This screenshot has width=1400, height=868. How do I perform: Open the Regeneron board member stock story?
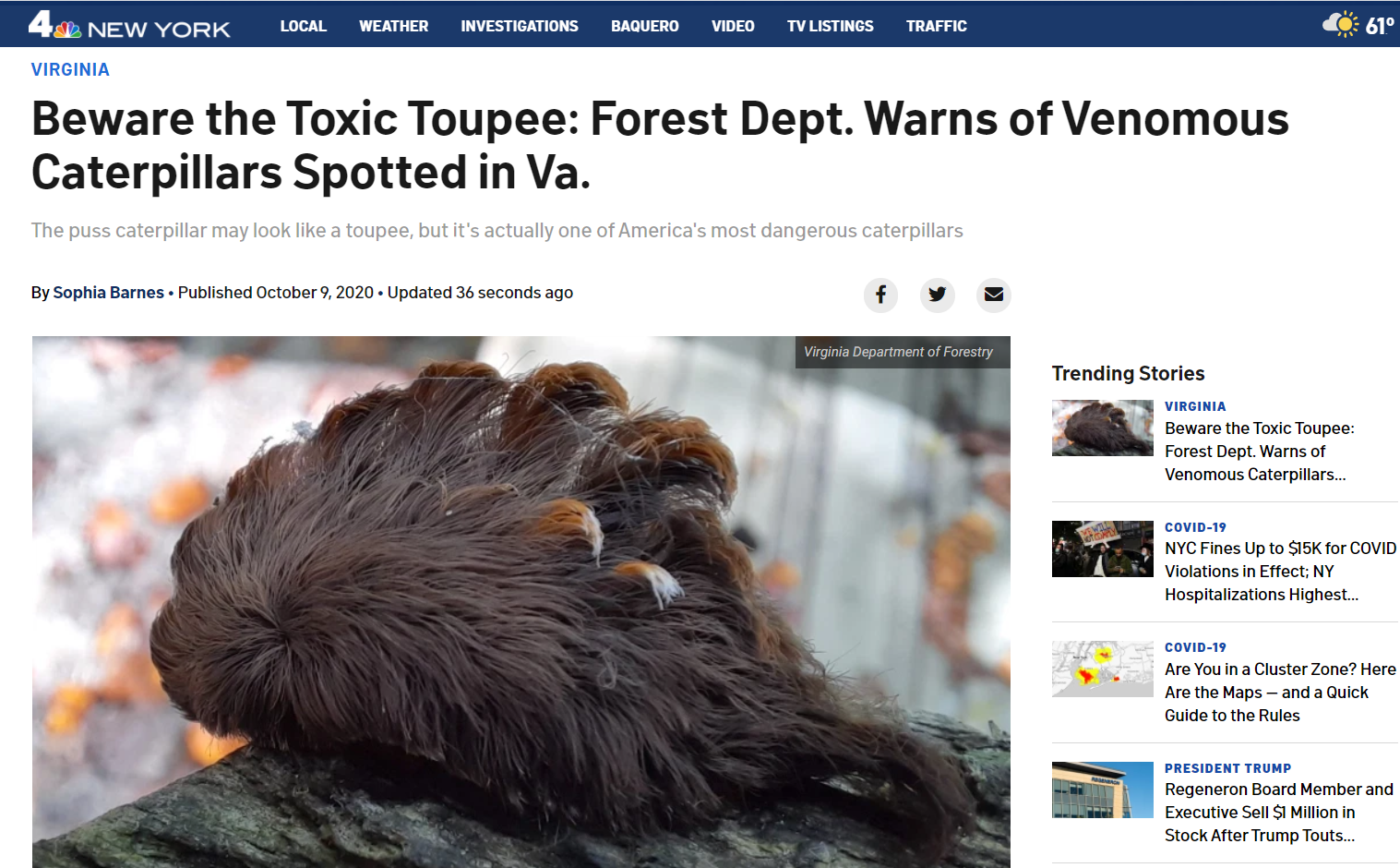[x=1279, y=813]
